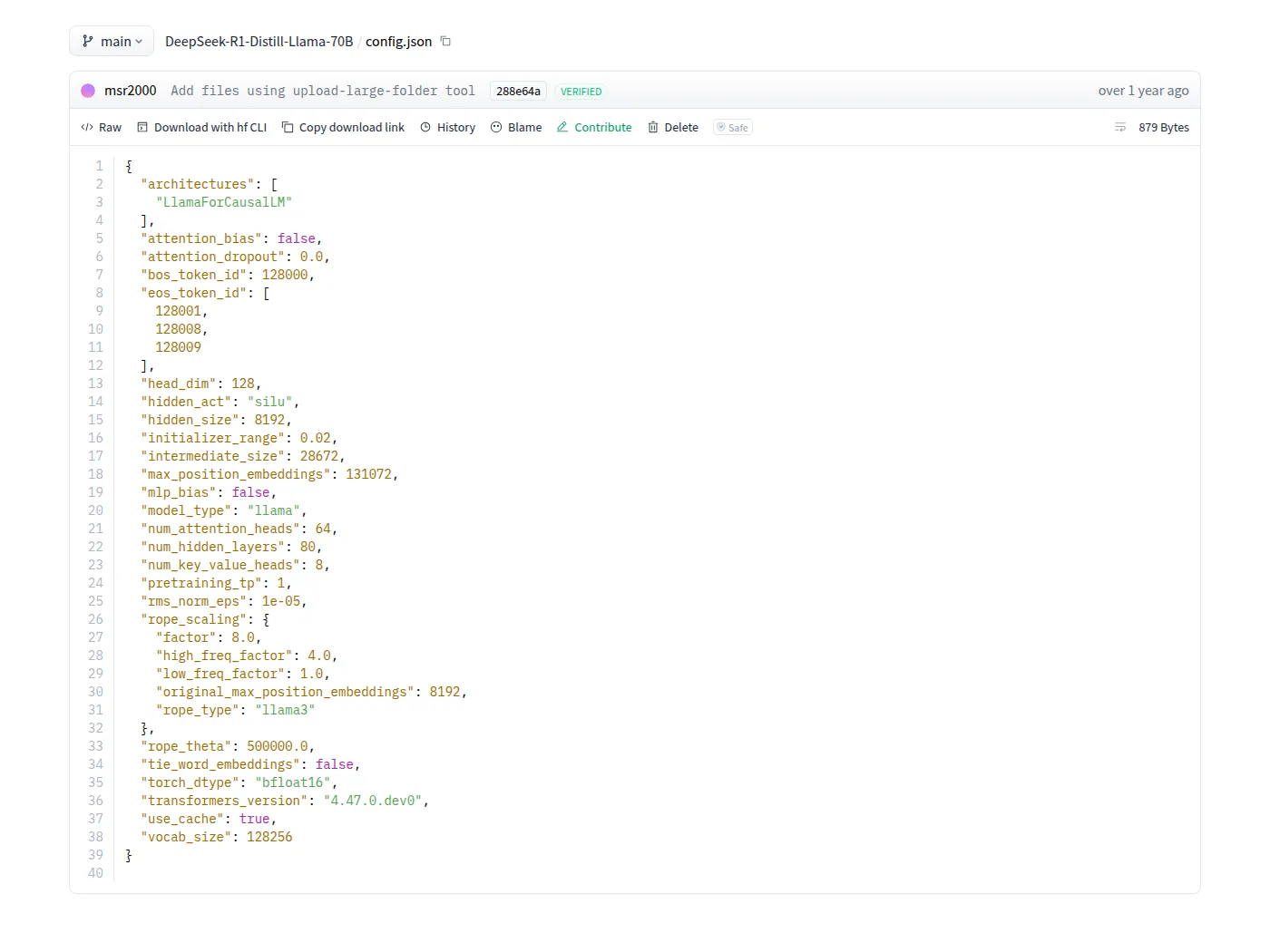Open msr2000 user profile link
This screenshot has width=1270, height=952.
coord(130,91)
